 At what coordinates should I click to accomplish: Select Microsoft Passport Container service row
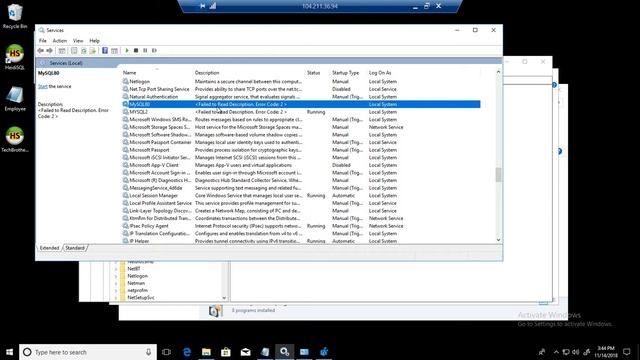pyautogui.click(x=301, y=142)
